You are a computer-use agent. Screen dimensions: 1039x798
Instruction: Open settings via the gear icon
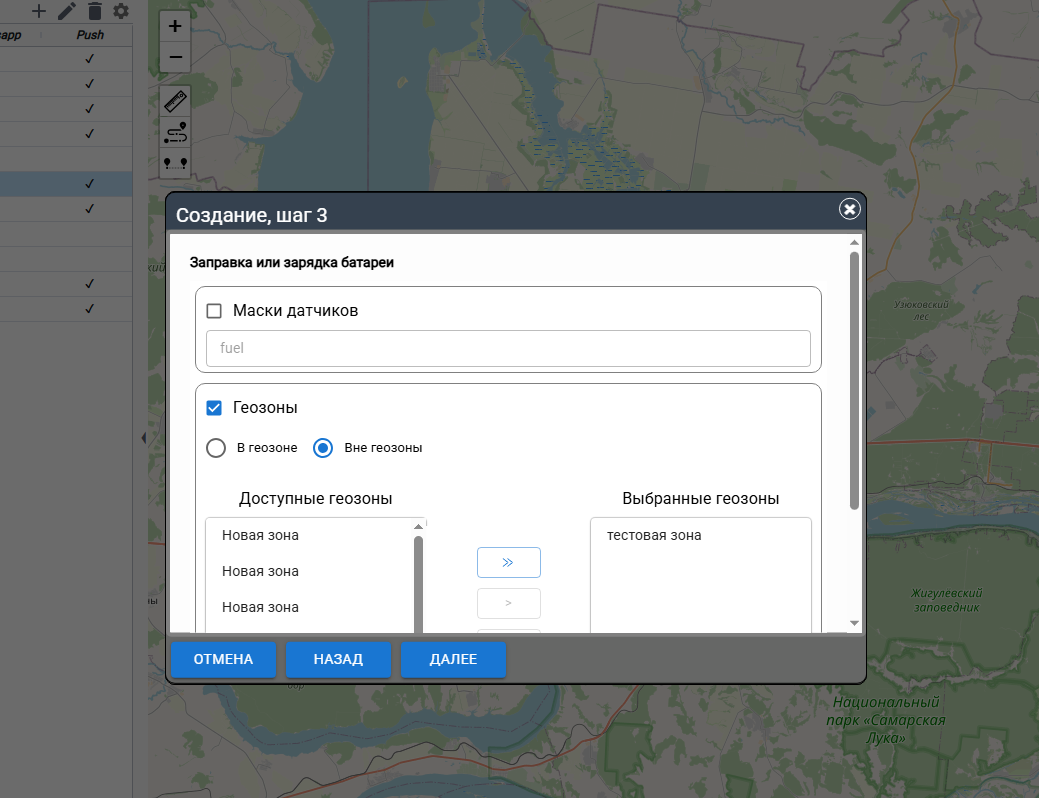pyautogui.click(x=121, y=11)
